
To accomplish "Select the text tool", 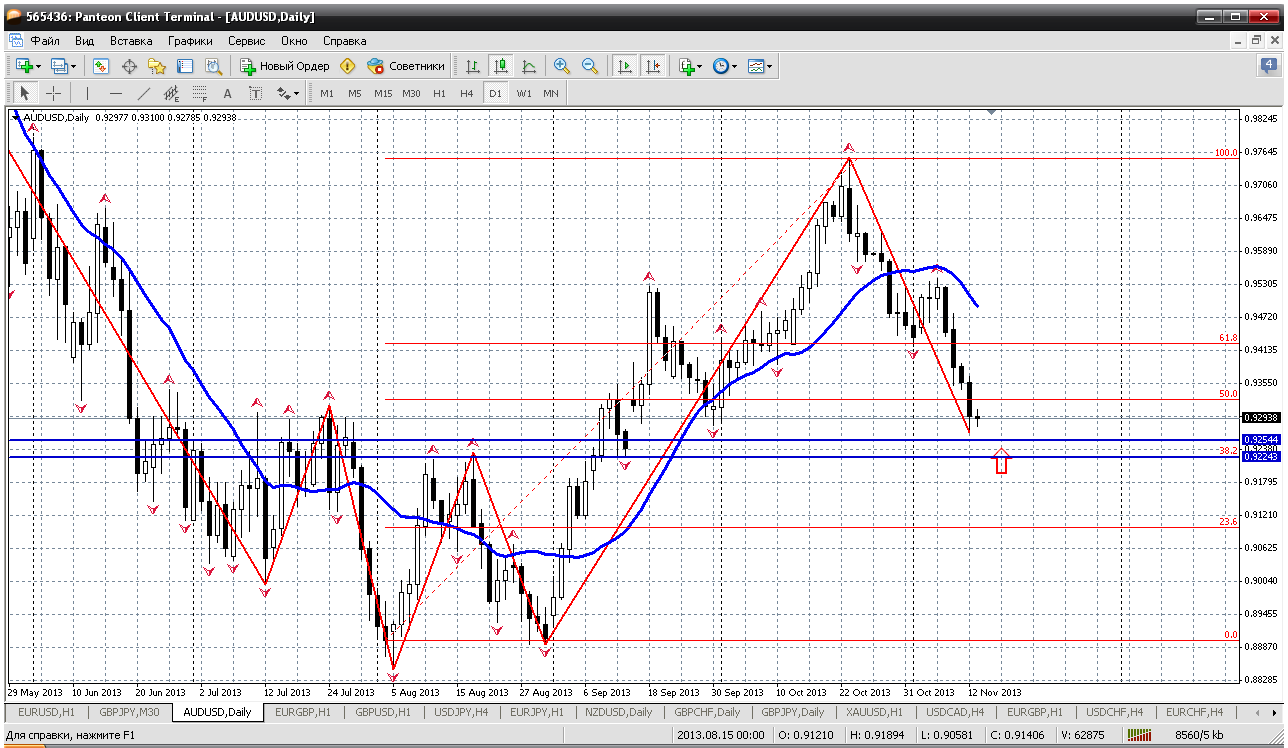I will click(x=228, y=93).
